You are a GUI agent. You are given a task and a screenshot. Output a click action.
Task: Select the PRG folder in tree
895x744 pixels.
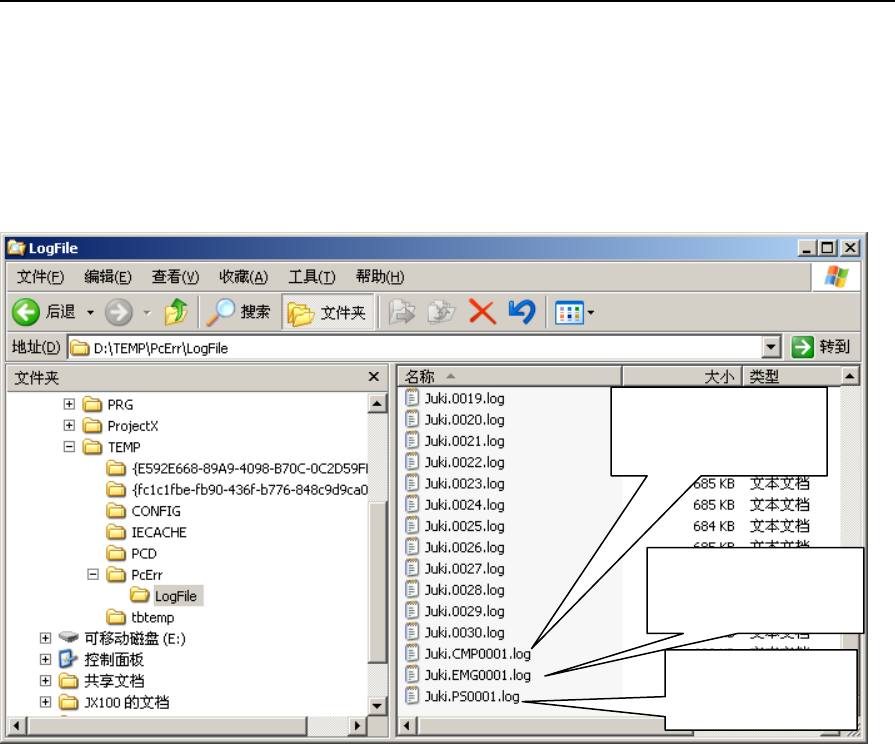coord(108,405)
